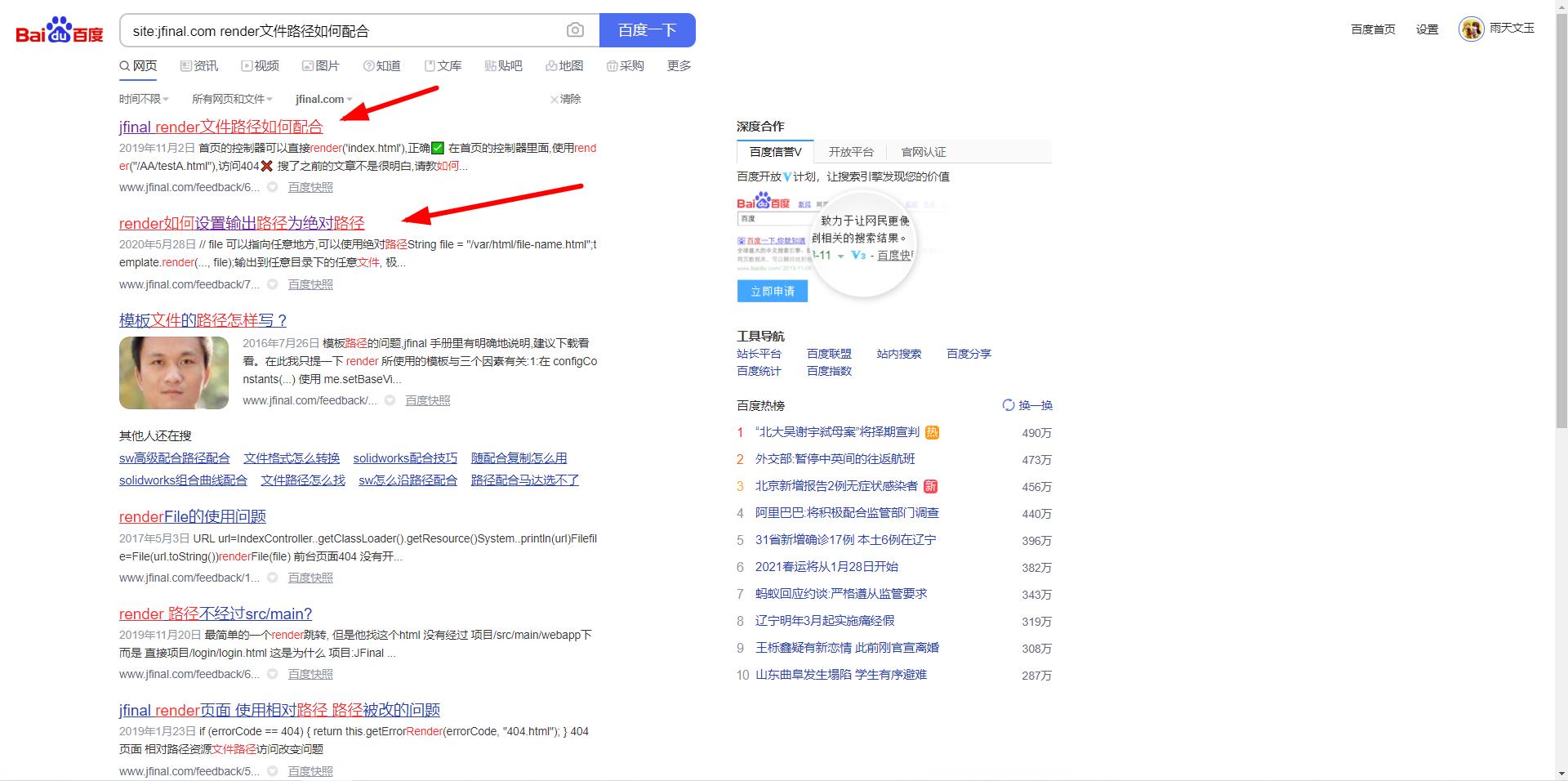This screenshot has height=781, width=1568.
Task: Open related search 文件格式怎么转换
Action: 292,458
